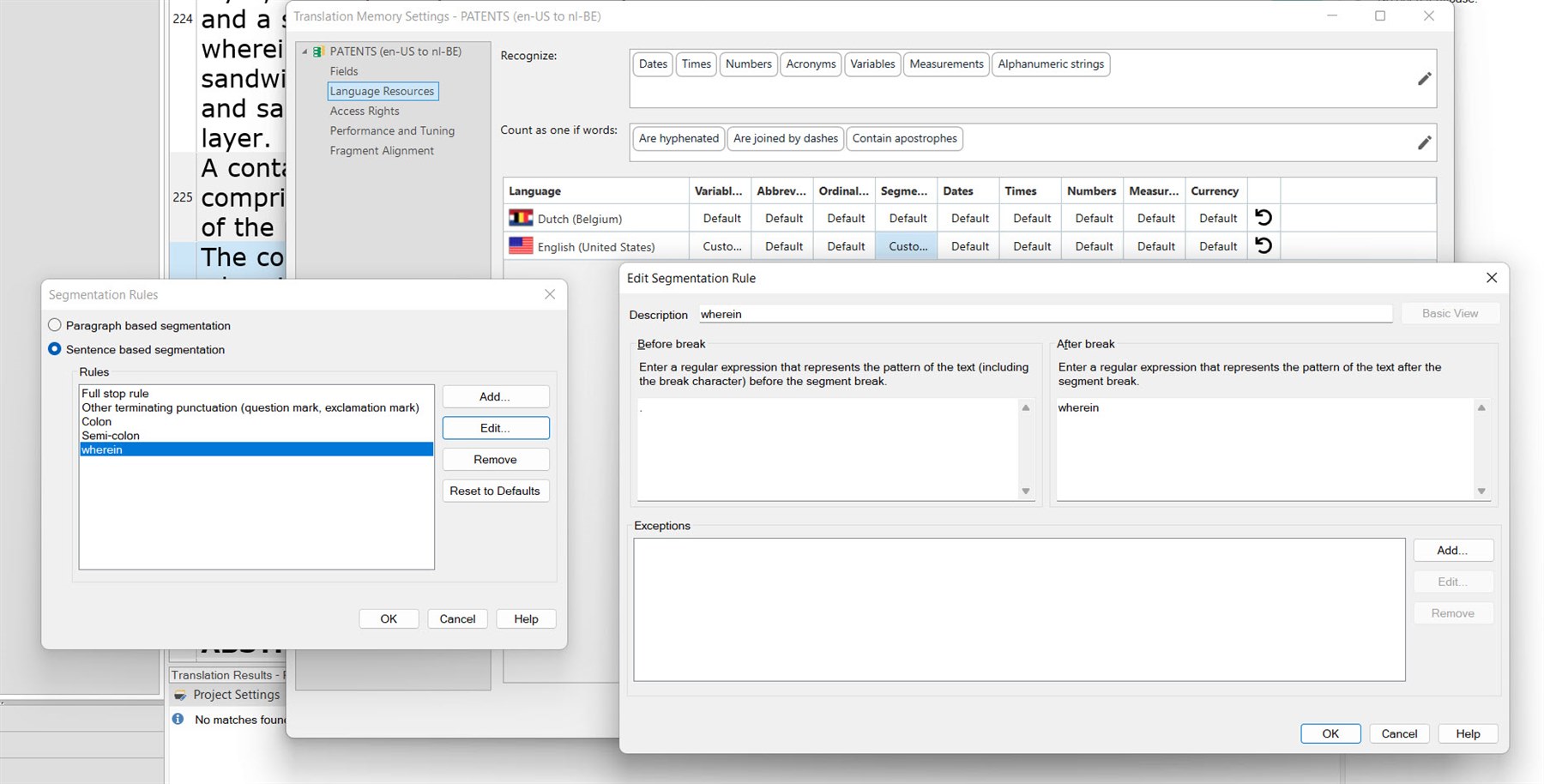Click the reset arrow for Dutch (Belgium) row
The height and width of the screenshot is (784, 1544).
[1263, 217]
